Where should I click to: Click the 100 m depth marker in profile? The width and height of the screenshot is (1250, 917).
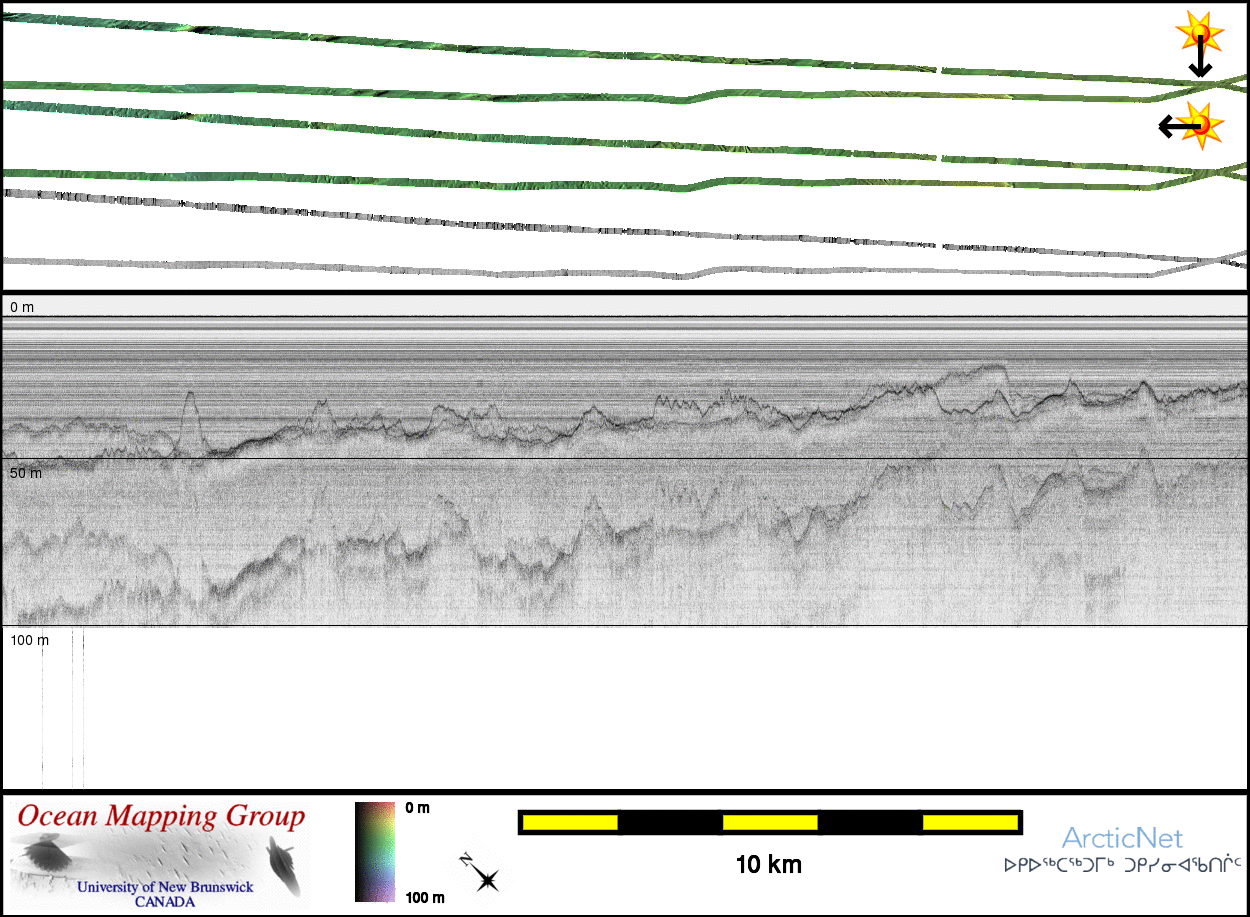click(29, 639)
